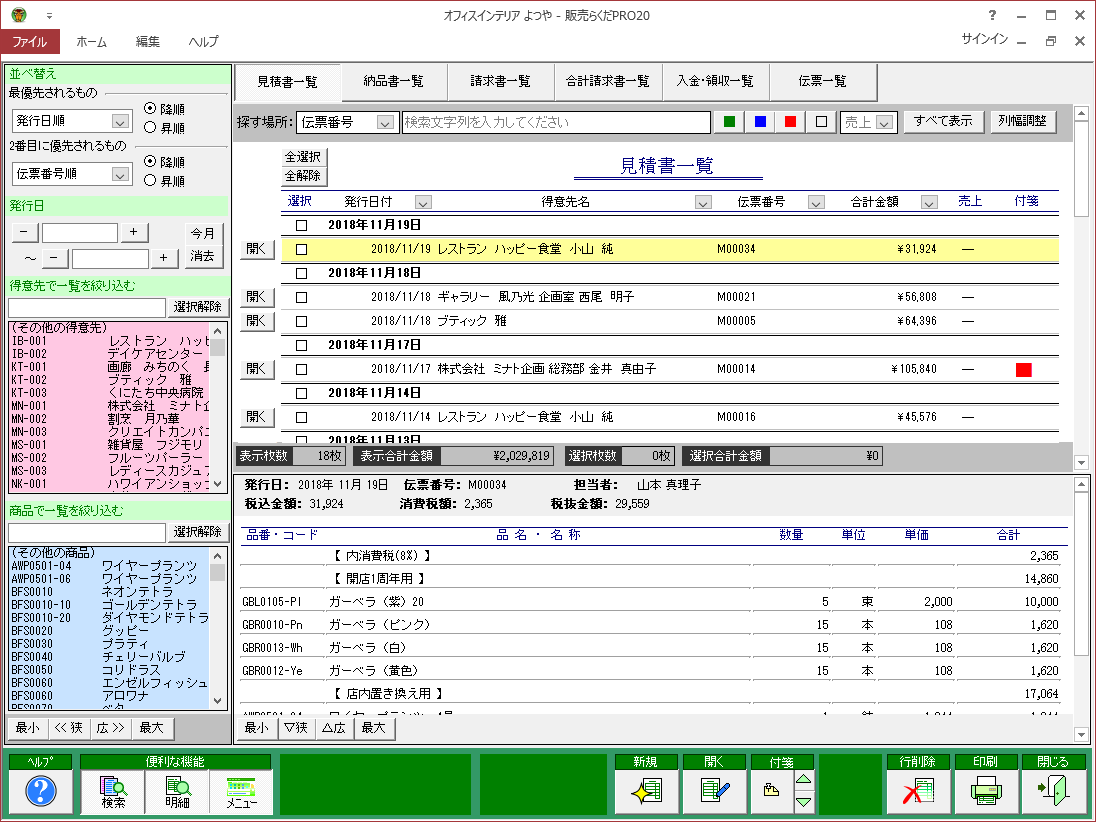Print using the 印刷 printer icon
The width and height of the screenshot is (1096, 822).
pos(986,791)
